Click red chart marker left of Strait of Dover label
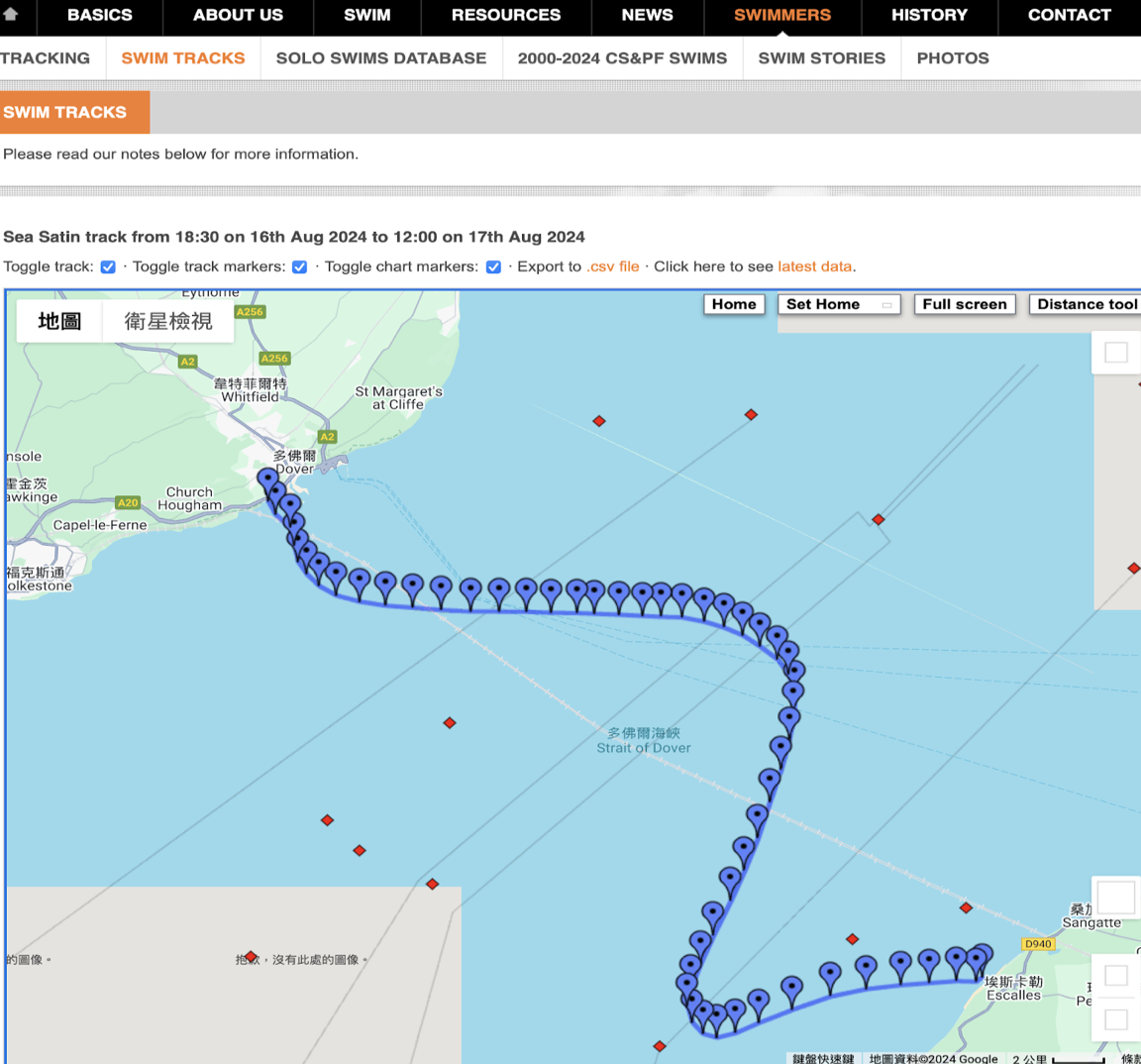This screenshot has width=1141, height=1064. [450, 723]
